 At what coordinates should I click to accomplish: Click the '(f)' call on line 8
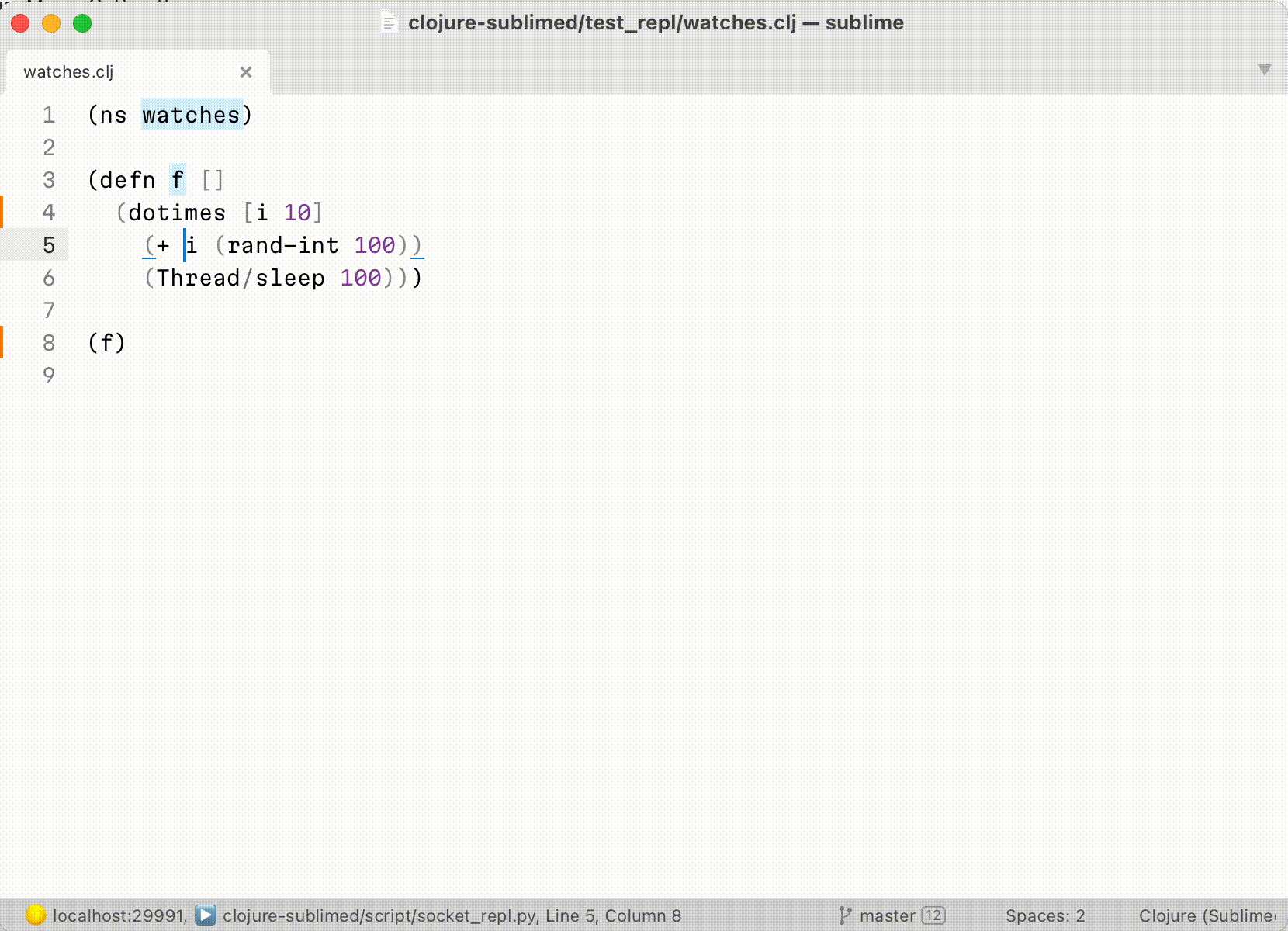106,343
